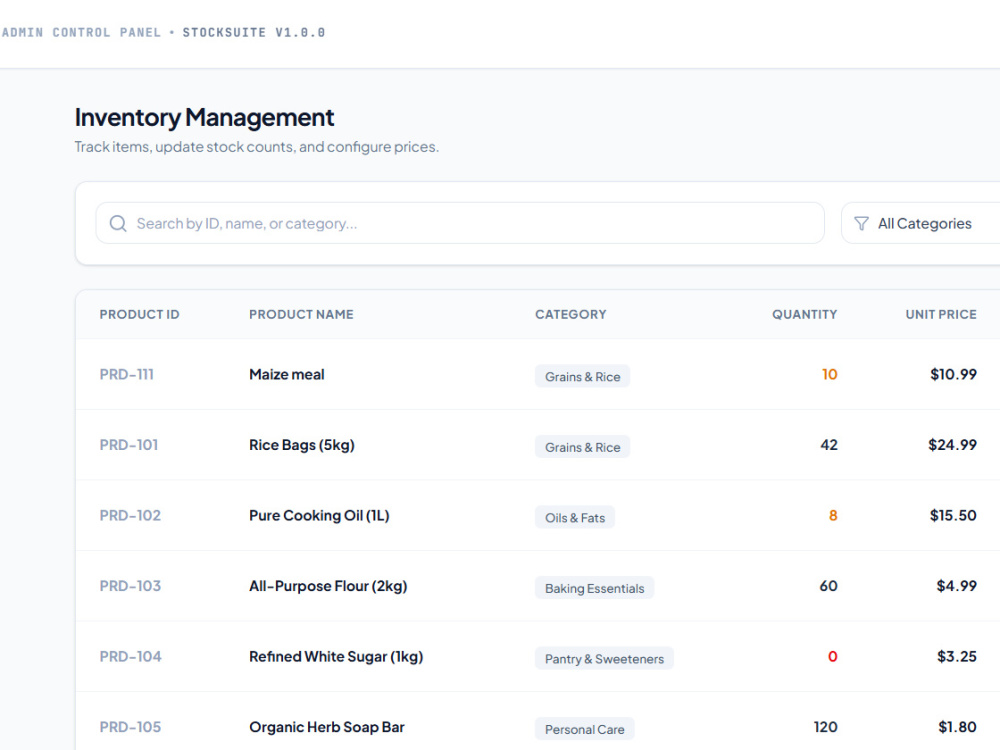Sort by the Product ID column header

[x=139, y=314]
